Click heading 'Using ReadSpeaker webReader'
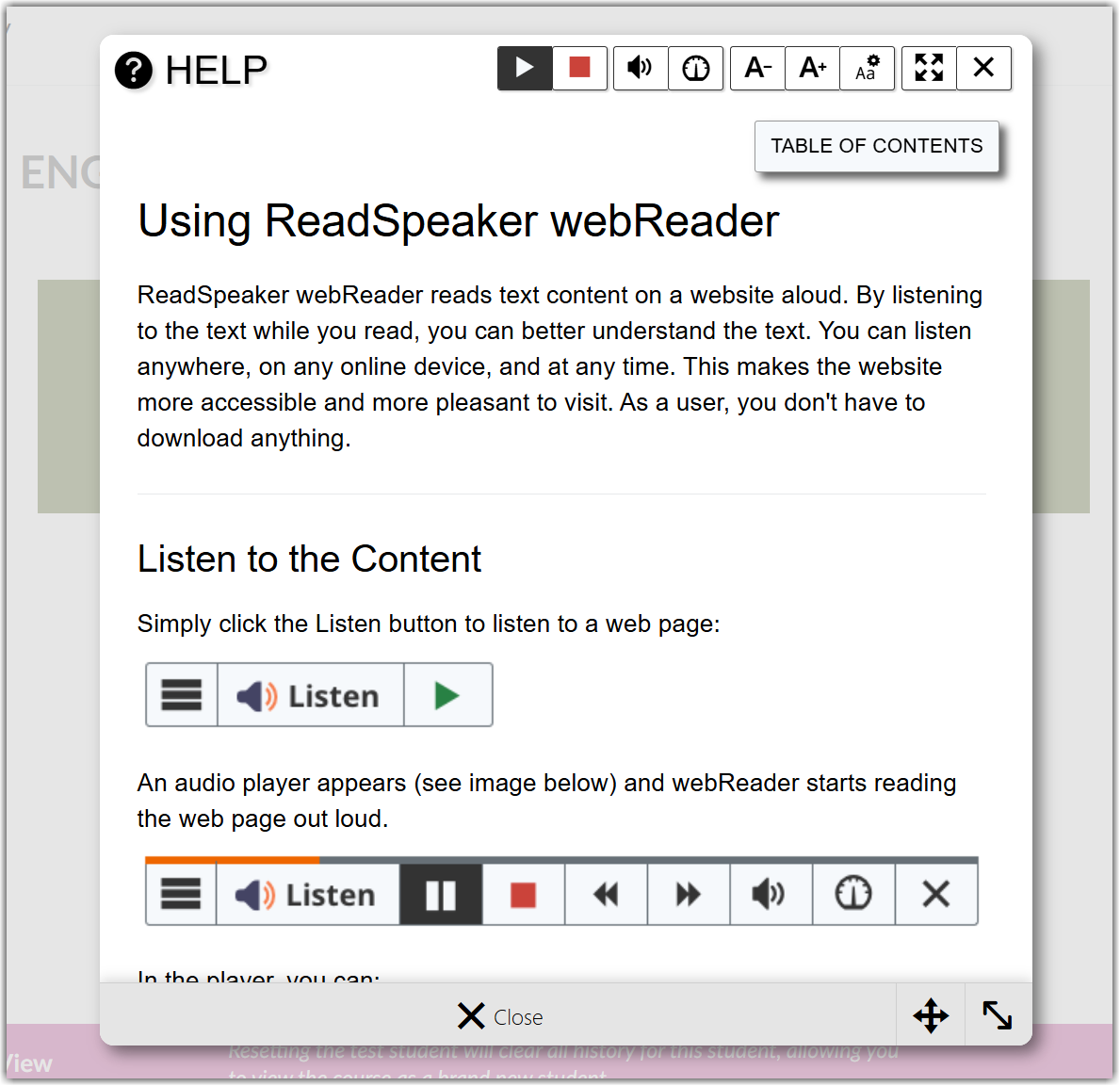1120x1086 pixels. (459, 220)
